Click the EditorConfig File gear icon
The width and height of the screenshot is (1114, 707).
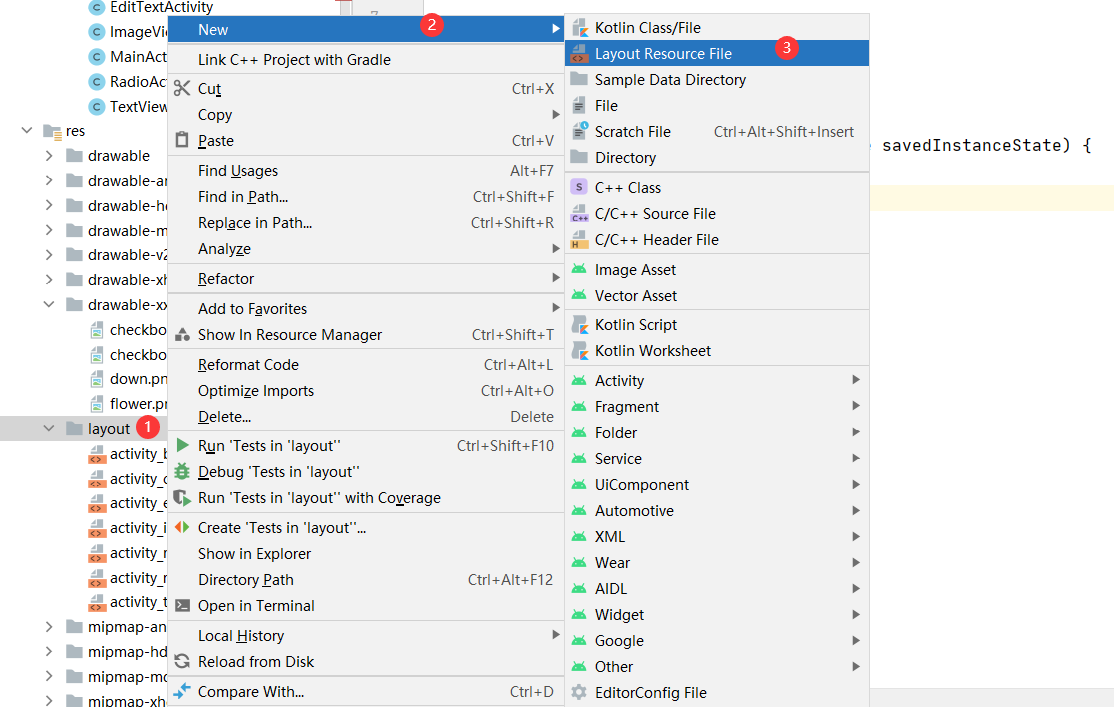pyautogui.click(x=579, y=692)
